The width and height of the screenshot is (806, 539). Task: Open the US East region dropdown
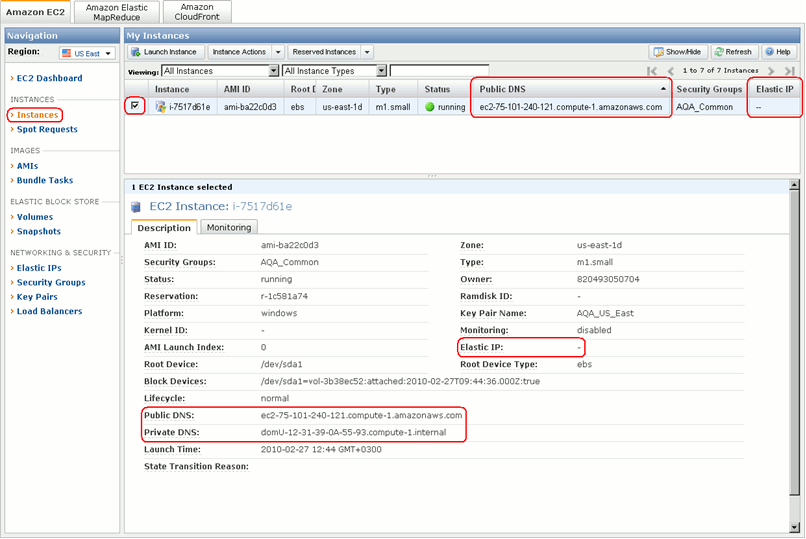[x=87, y=53]
